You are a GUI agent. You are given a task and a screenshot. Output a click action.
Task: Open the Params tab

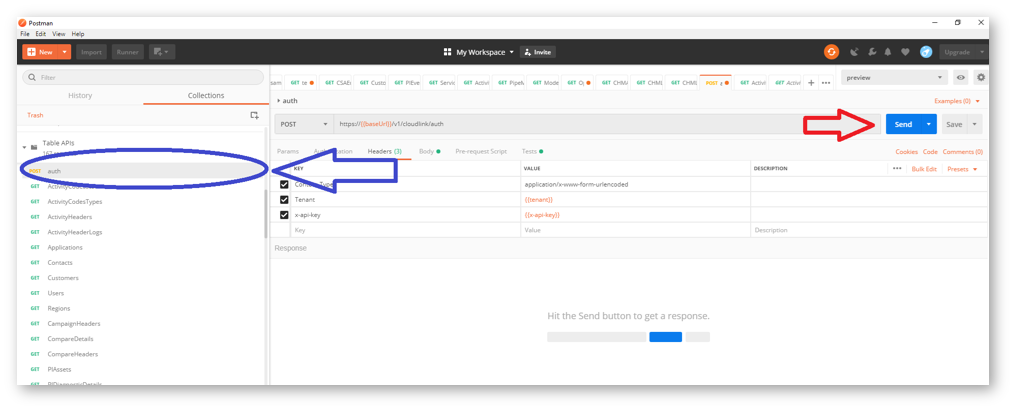(x=287, y=151)
